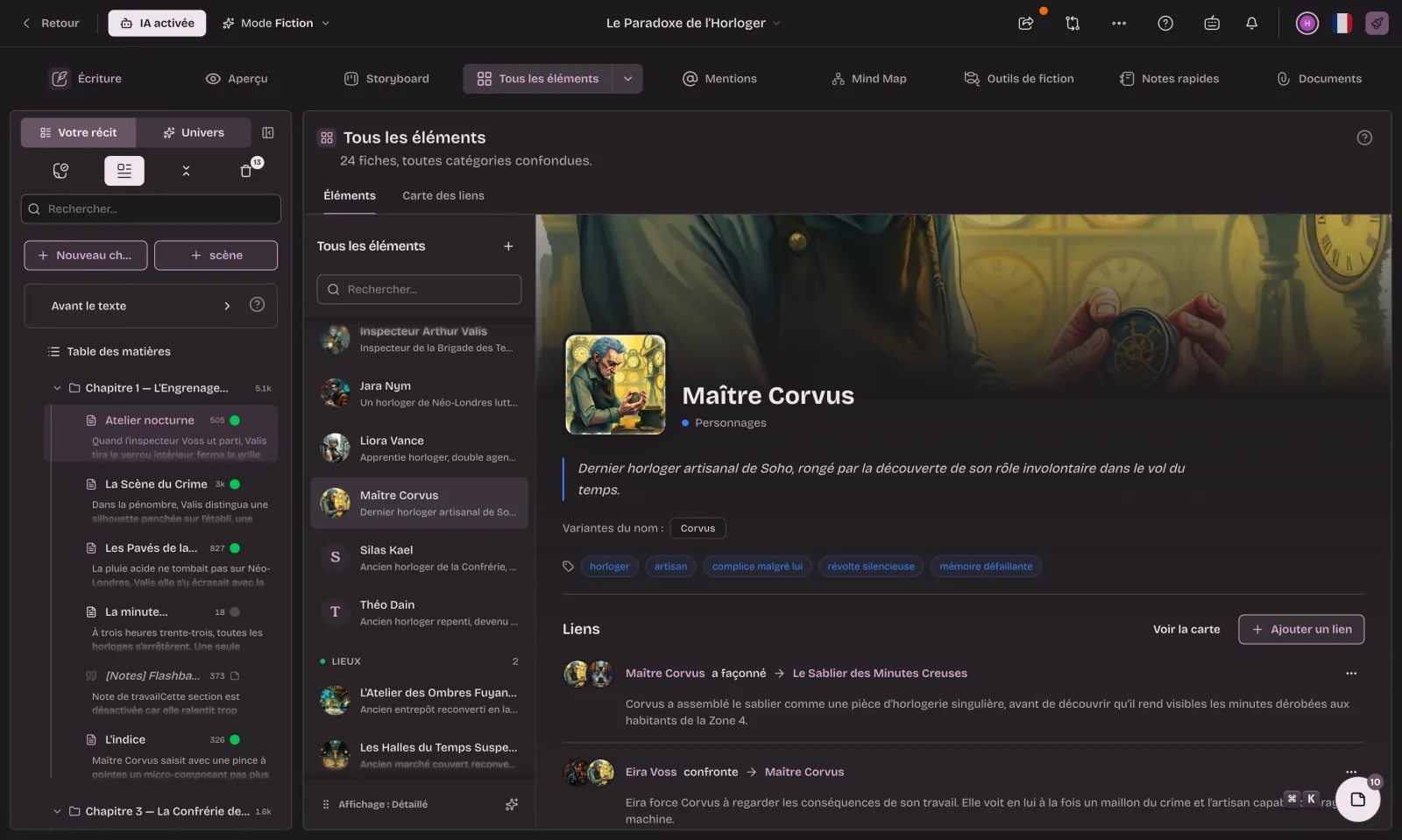1402x840 pixels.
Task: Open the Mind Map tab
Action: (869, 79)
